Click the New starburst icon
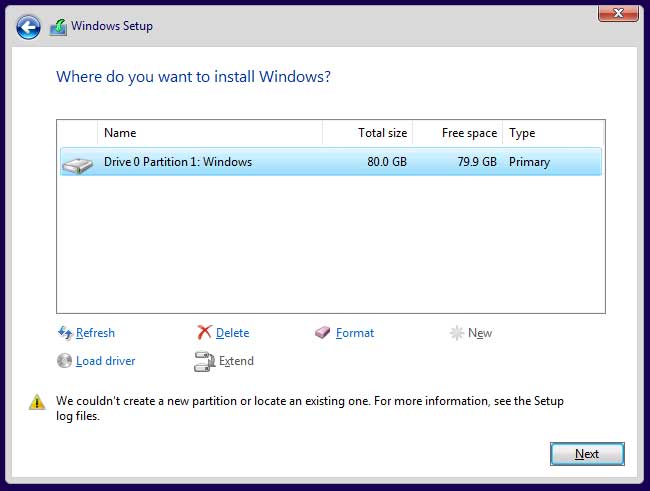This screenshot has width=650, height=491. pos(457,333)
